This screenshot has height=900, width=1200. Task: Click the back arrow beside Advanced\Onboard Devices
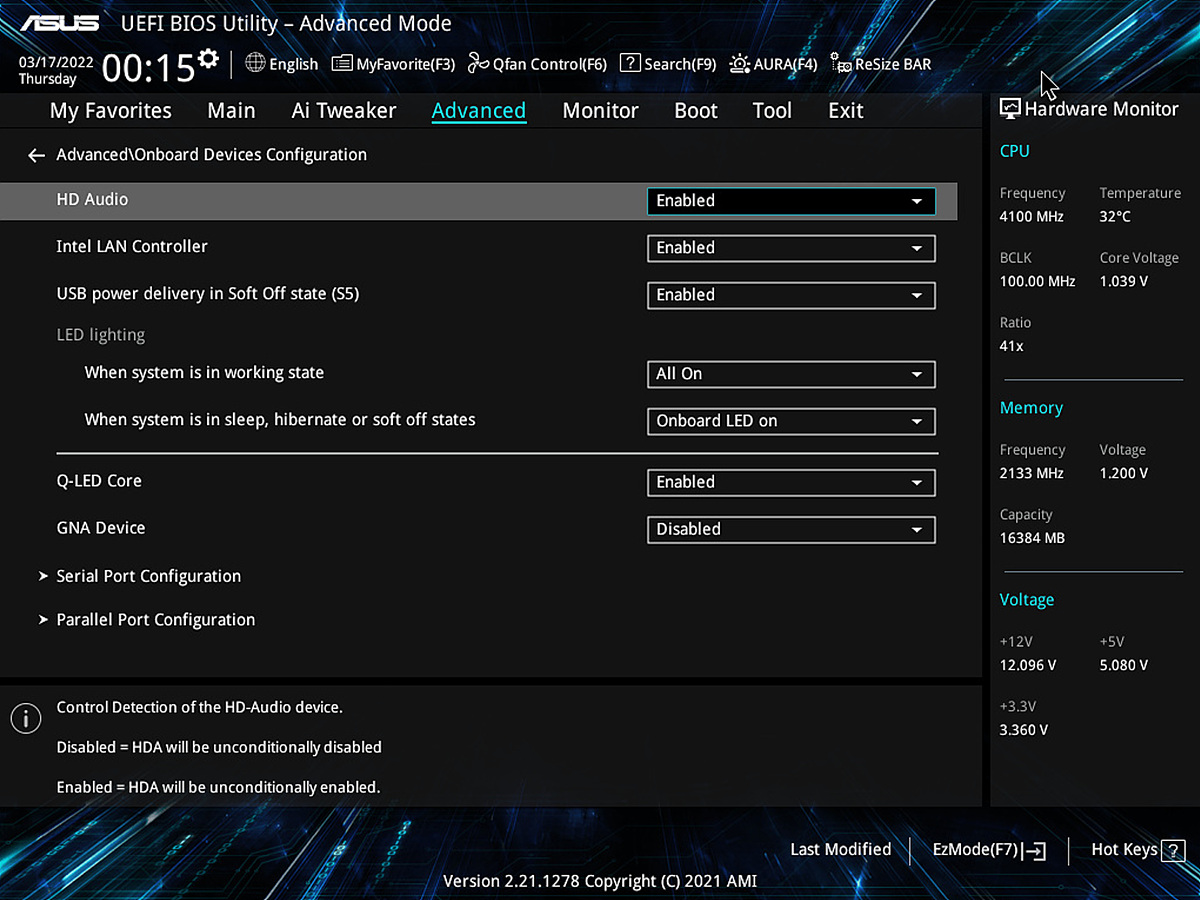[37, 155]
